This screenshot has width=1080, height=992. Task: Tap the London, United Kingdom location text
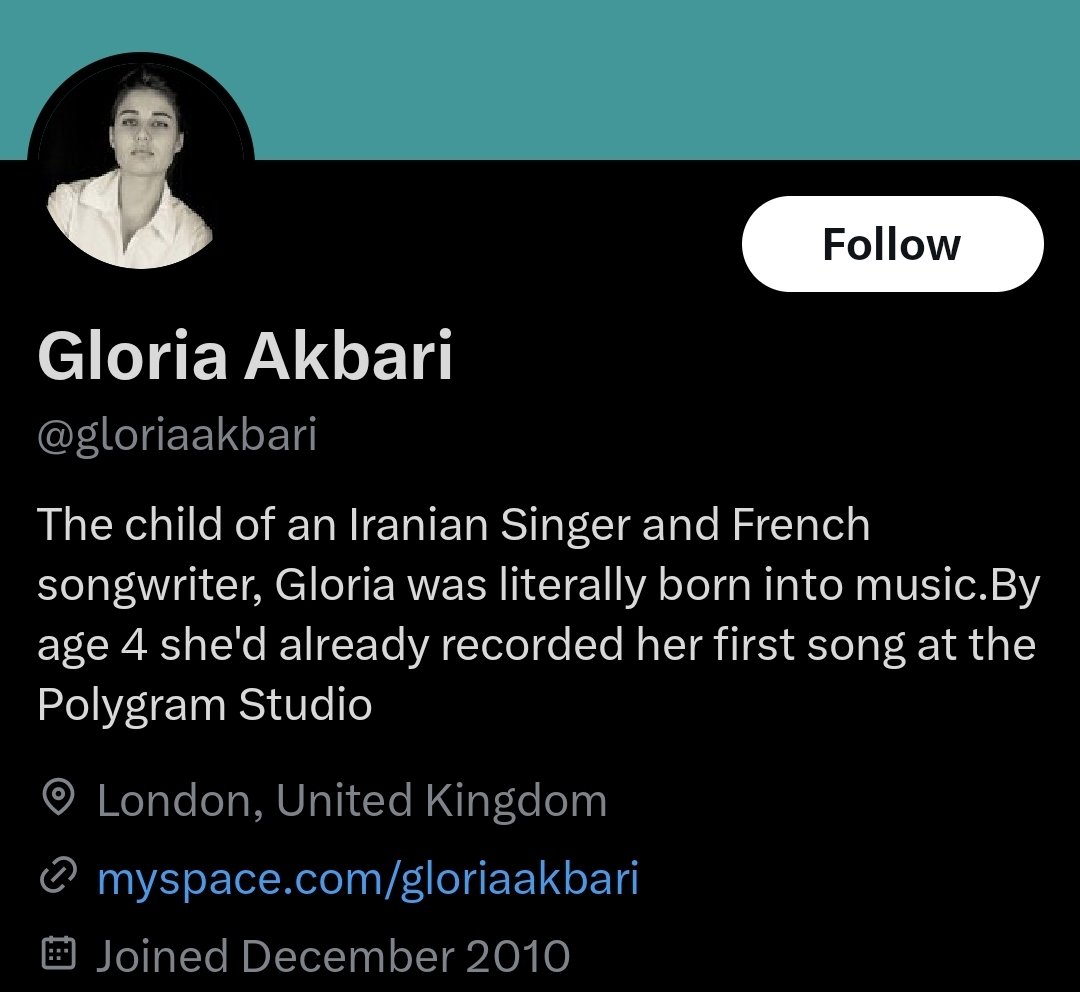[x=351, y=801]
